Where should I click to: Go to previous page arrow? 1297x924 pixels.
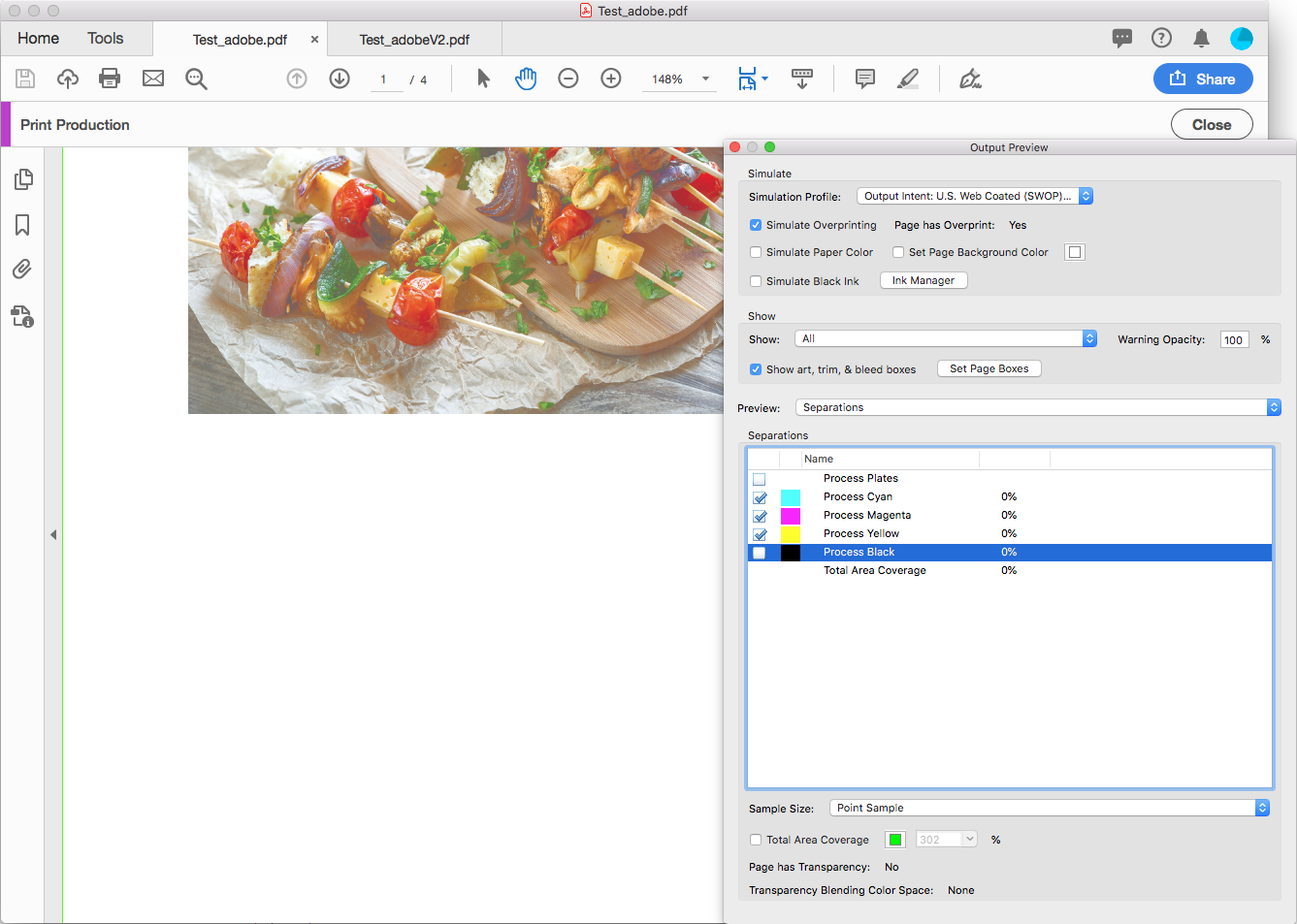click(x=297, y=79)
